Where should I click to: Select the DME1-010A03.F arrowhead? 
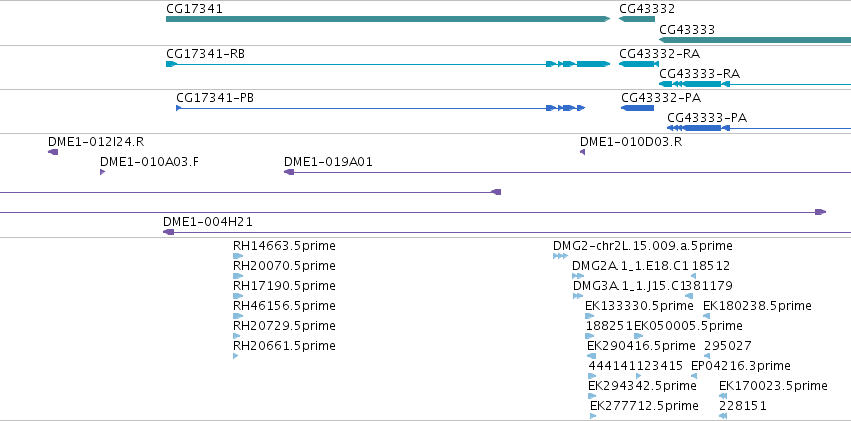coord(103,172)
